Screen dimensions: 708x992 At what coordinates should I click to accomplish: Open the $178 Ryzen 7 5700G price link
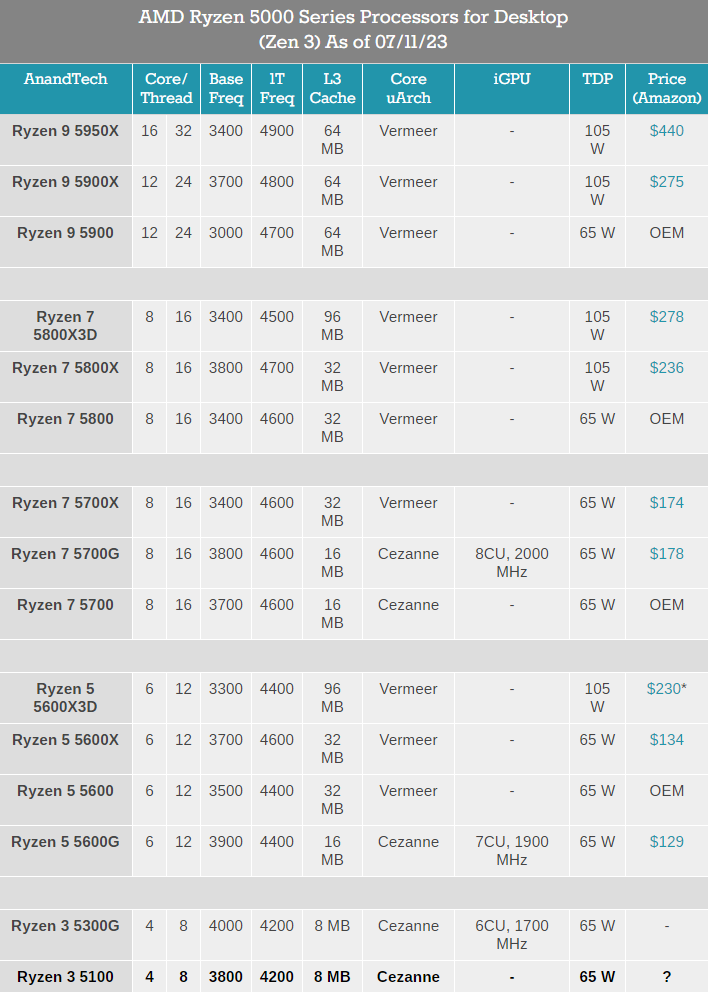tap(666, 554)
